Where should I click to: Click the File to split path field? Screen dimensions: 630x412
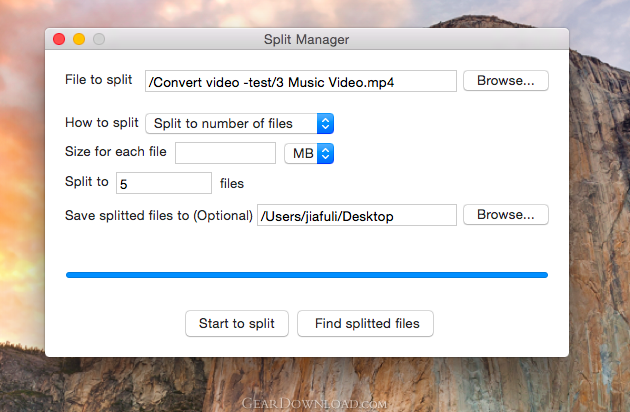pos(301,81)
